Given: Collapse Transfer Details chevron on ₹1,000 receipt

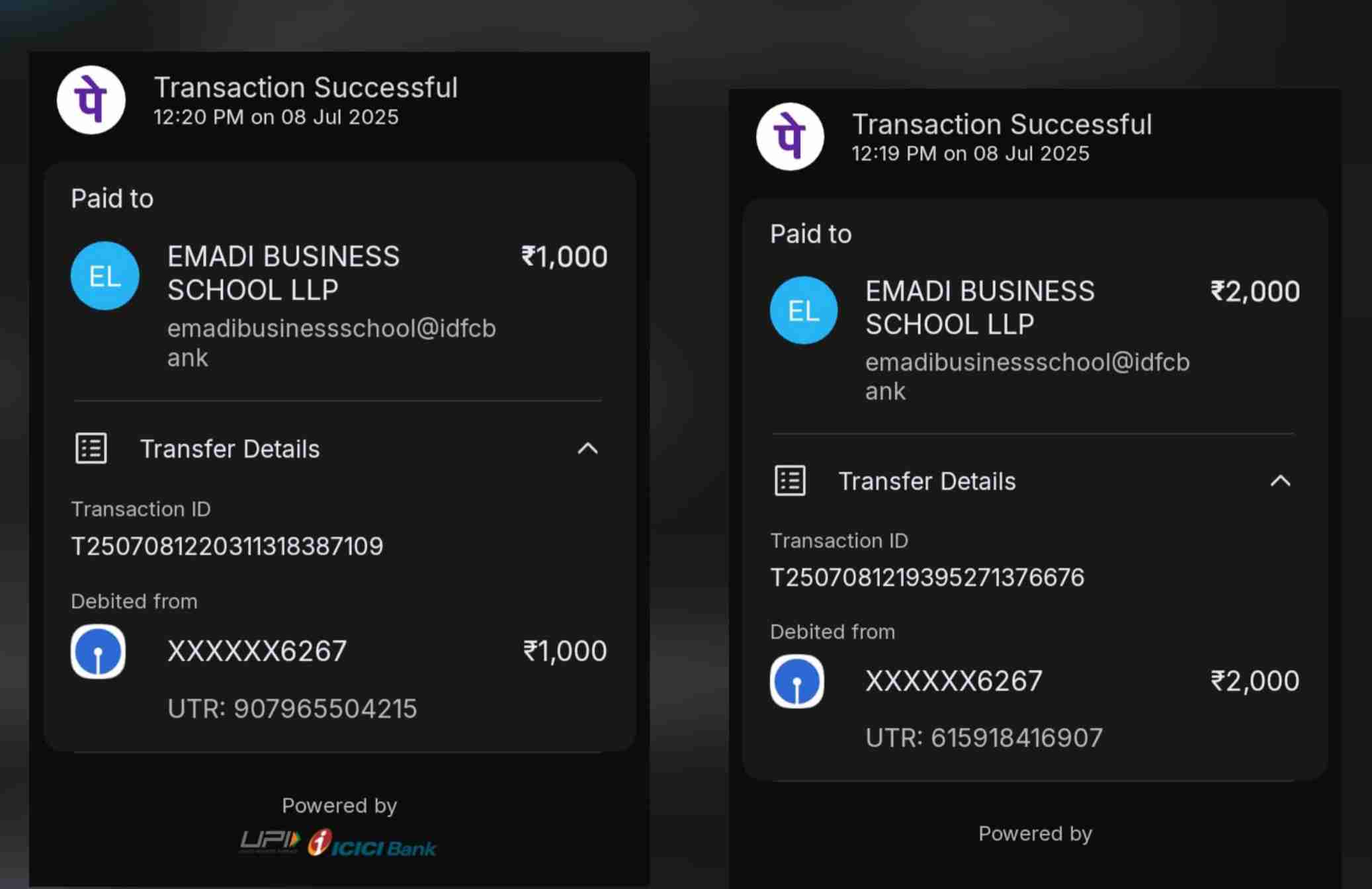Looking at the screenshot, I should tap(587, 449).
